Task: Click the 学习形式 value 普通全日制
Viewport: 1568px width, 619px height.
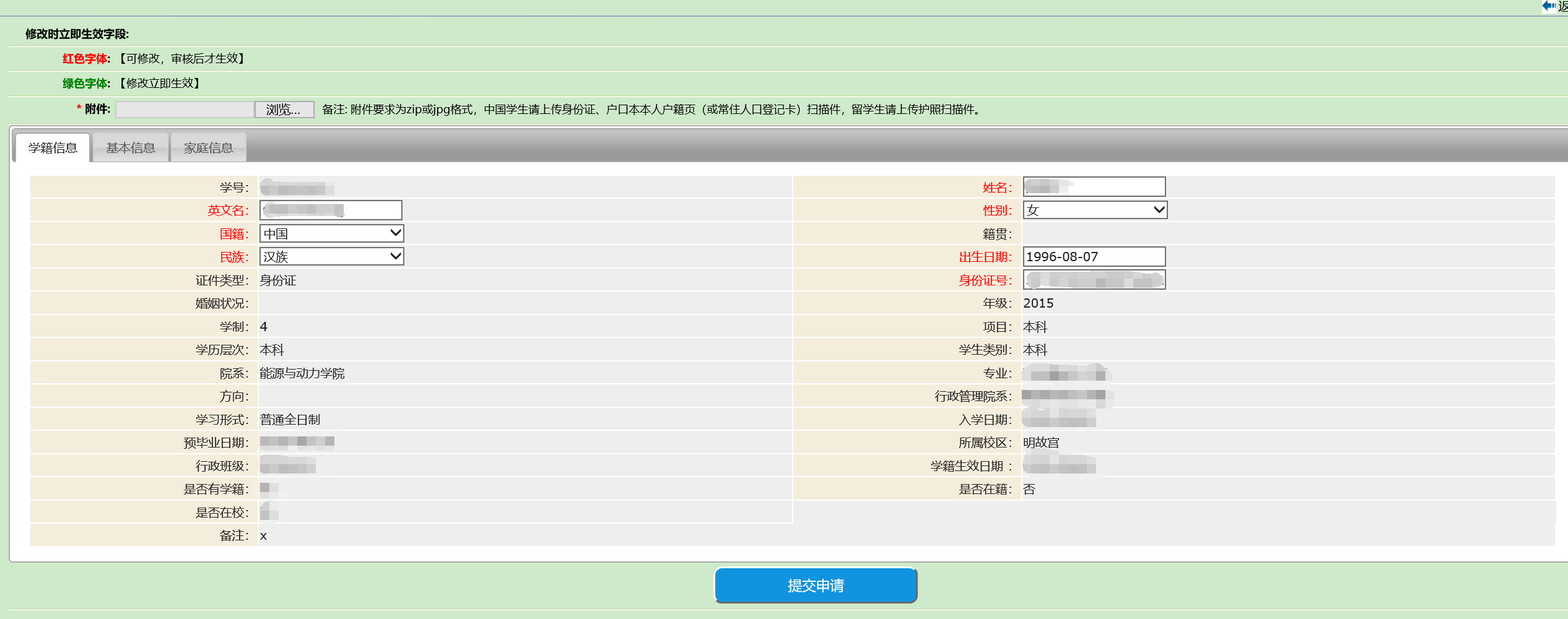Action: pyautogui.click(x=290, y=420)
